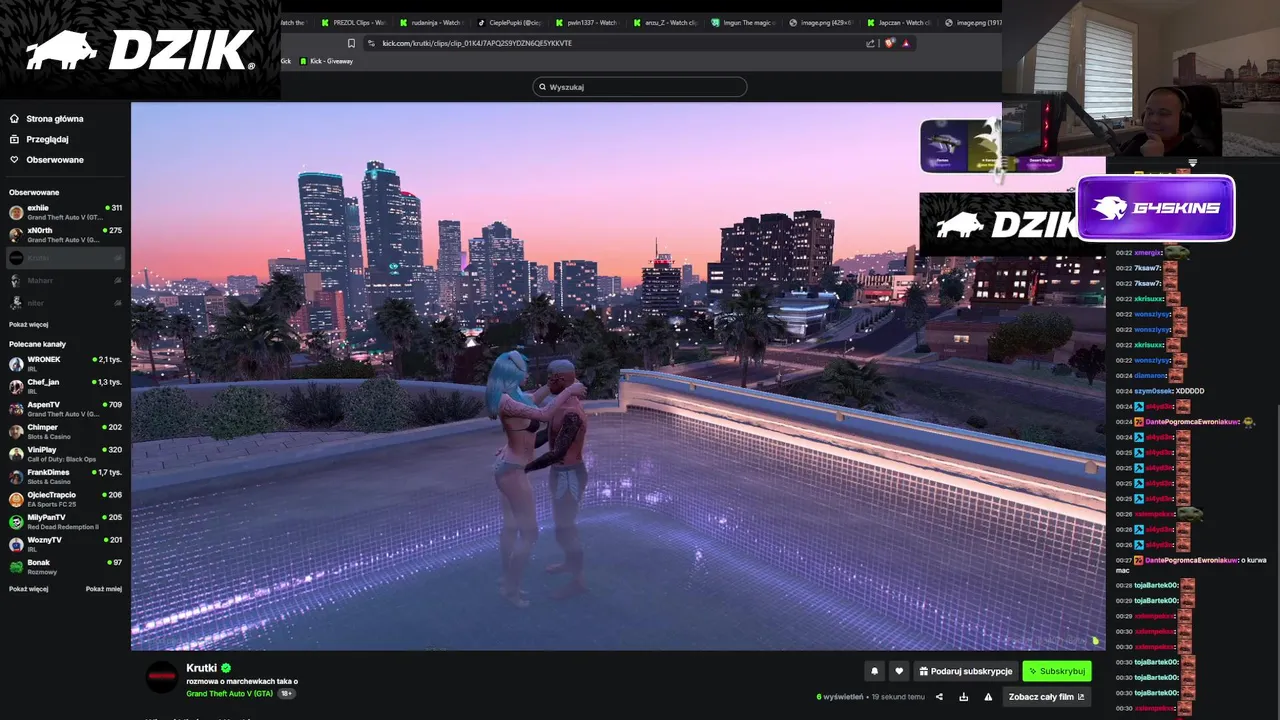Open Kick - Giveaway bookmark

coord(325,61)
